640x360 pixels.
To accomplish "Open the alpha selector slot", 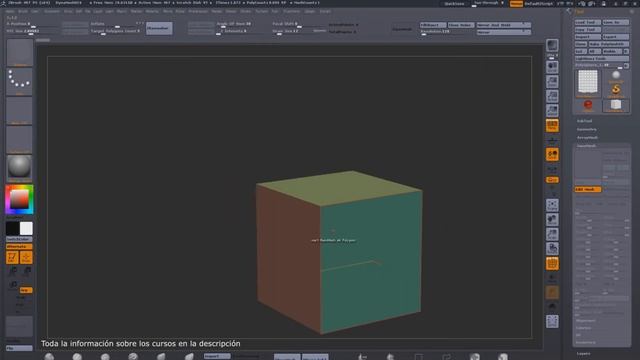I will (20, 111).
